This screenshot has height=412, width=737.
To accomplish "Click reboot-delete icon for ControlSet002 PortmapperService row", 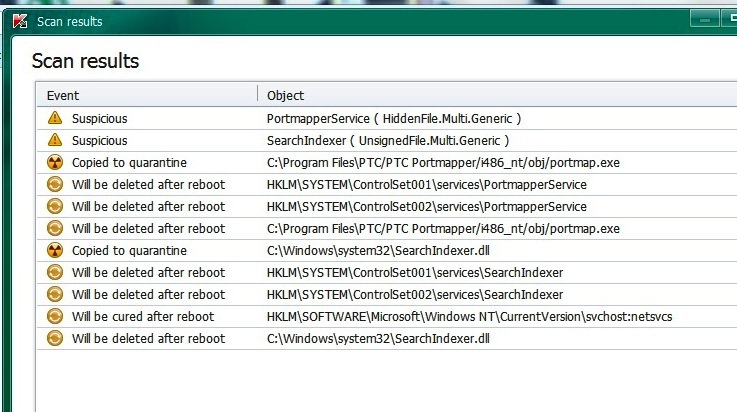I will coord(54,206).
